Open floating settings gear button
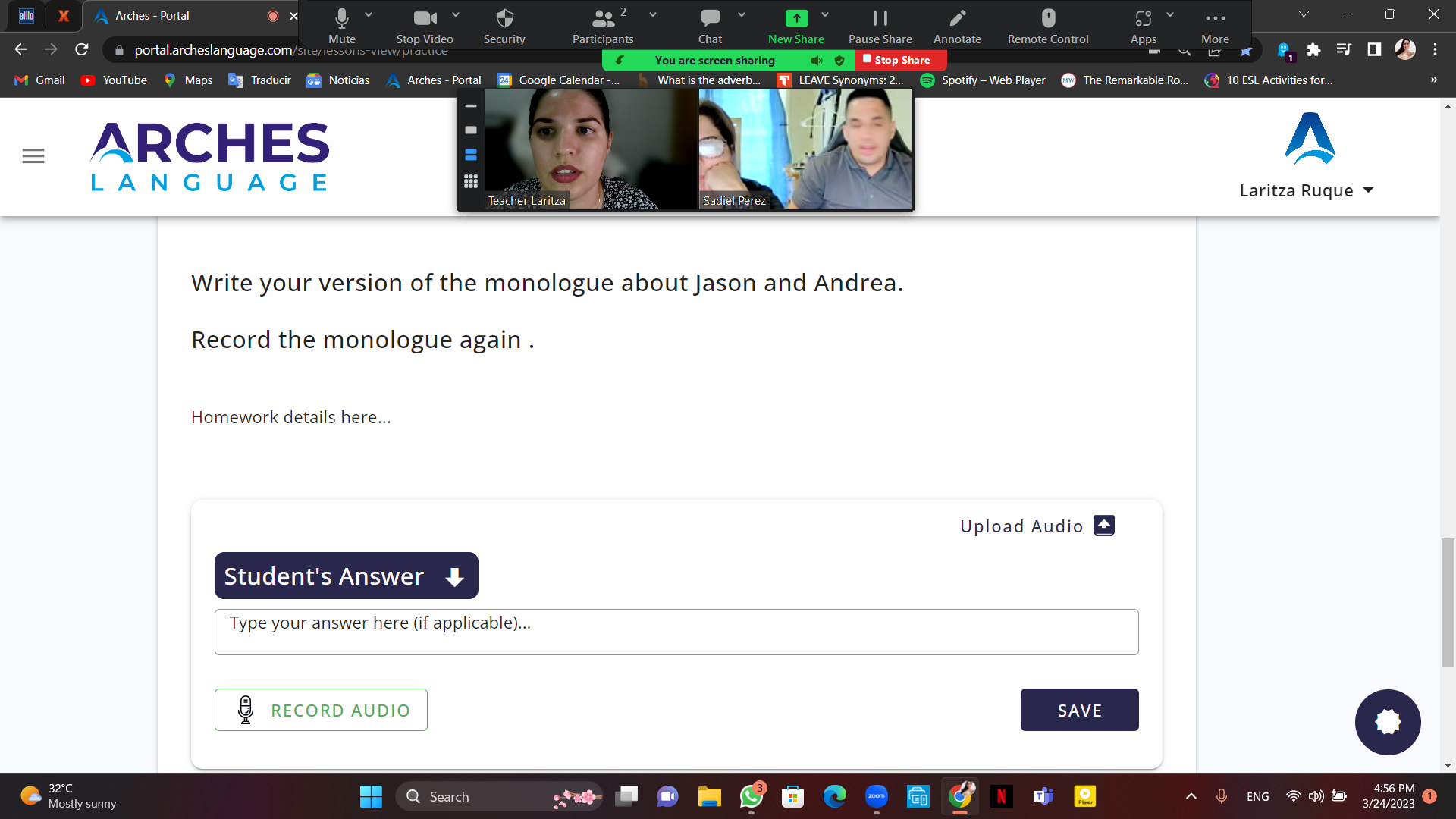Image resolution: width=1456 pixels, height=819 pixels. [1388, 722]
